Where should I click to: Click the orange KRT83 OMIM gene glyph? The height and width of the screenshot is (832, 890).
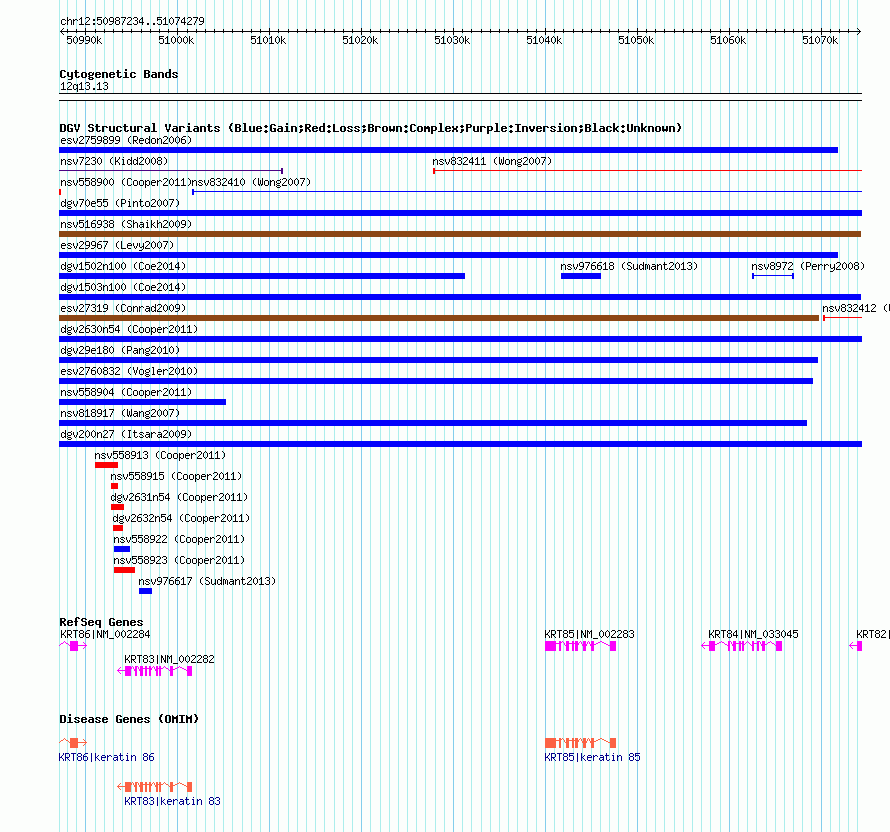pos(155,787)
